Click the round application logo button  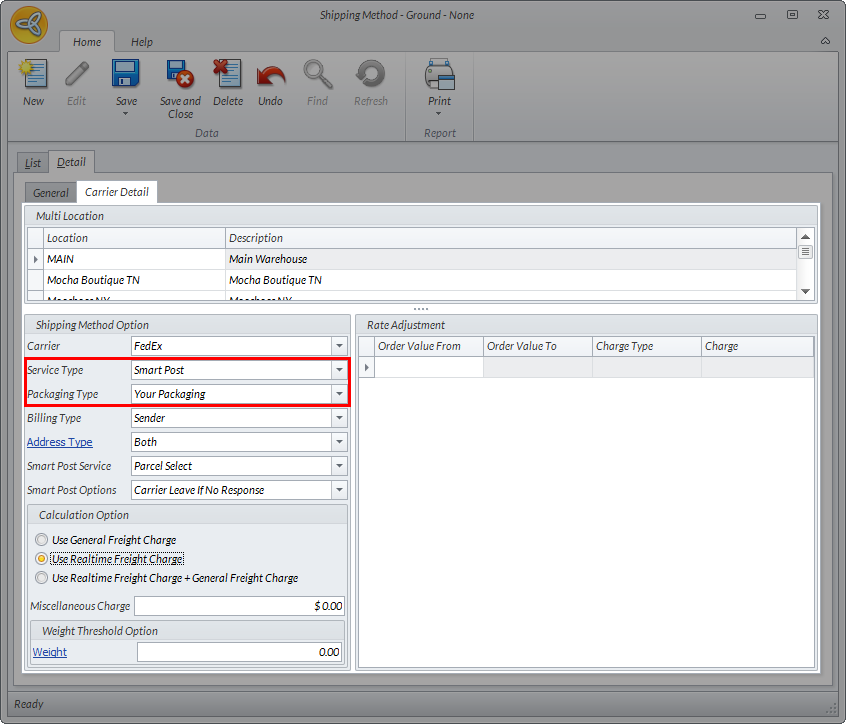click(x=29, y=26)
